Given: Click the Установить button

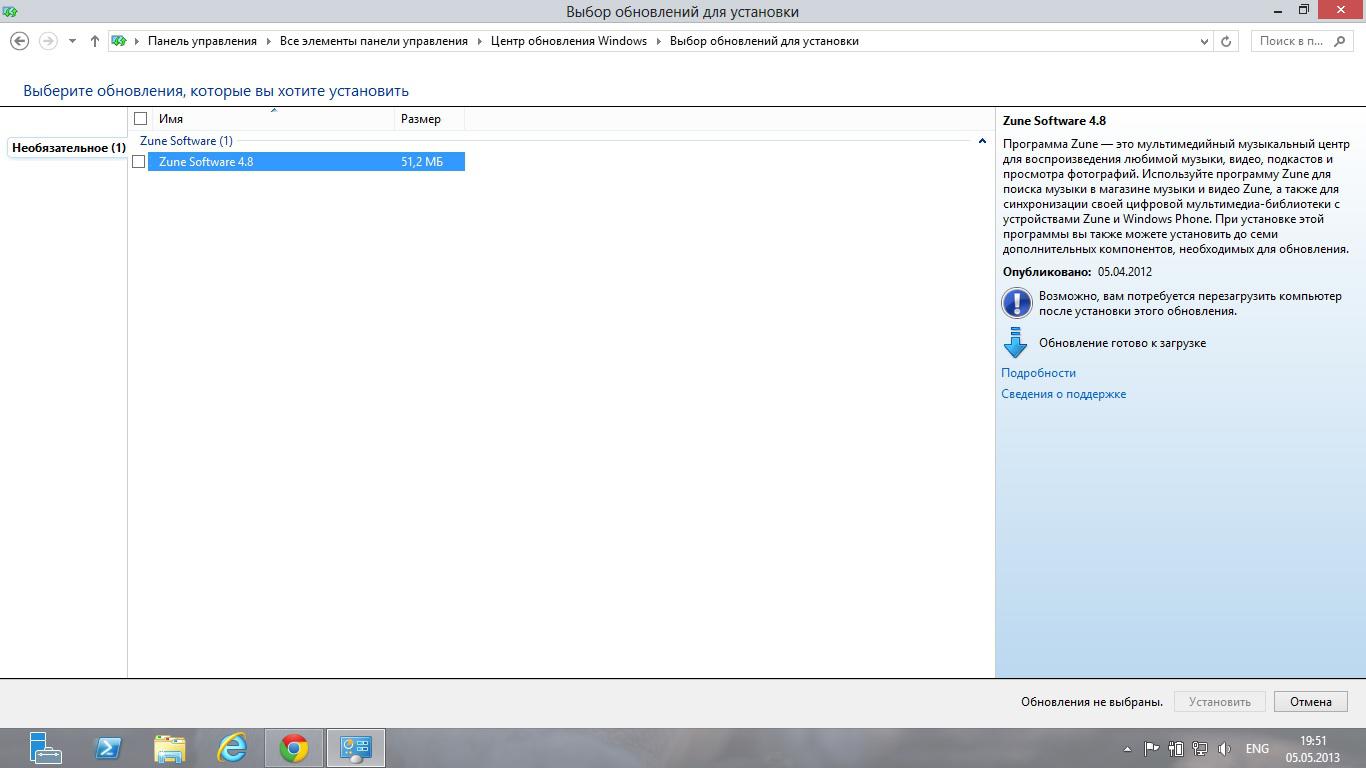Looking at the screenshot, I should 1220,702.
